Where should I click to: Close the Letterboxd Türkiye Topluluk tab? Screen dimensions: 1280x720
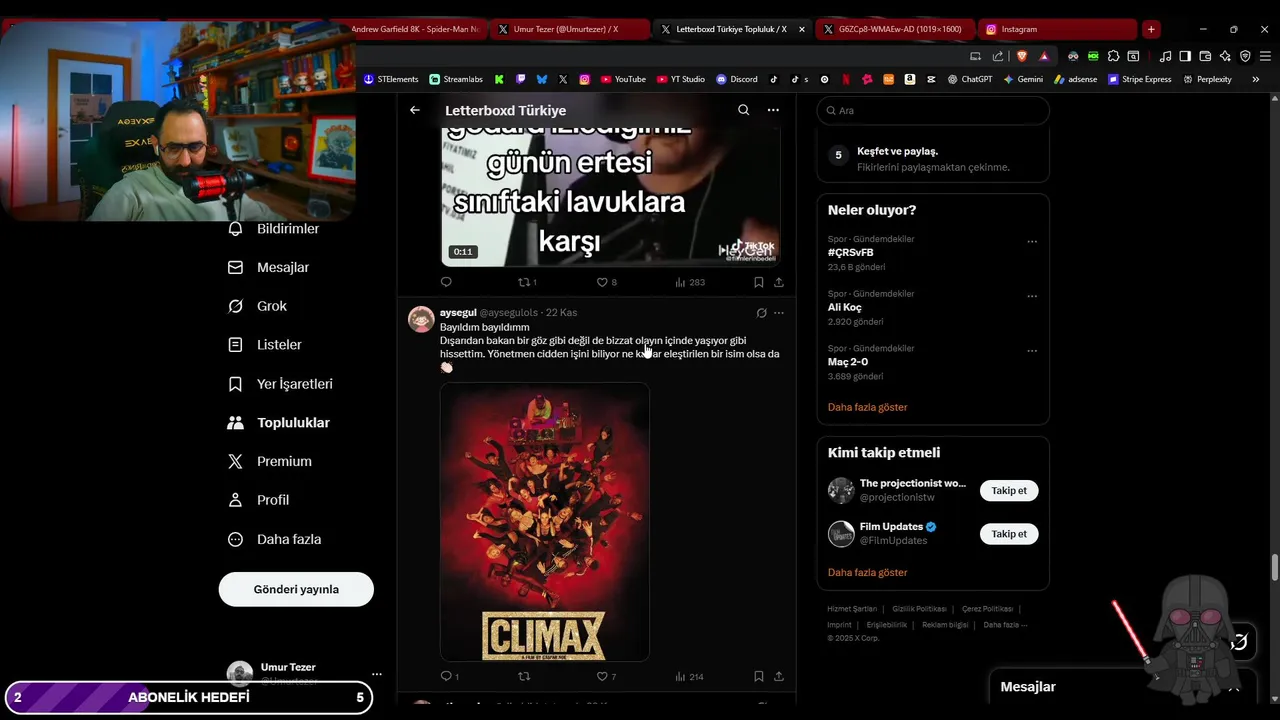(801, 29)
